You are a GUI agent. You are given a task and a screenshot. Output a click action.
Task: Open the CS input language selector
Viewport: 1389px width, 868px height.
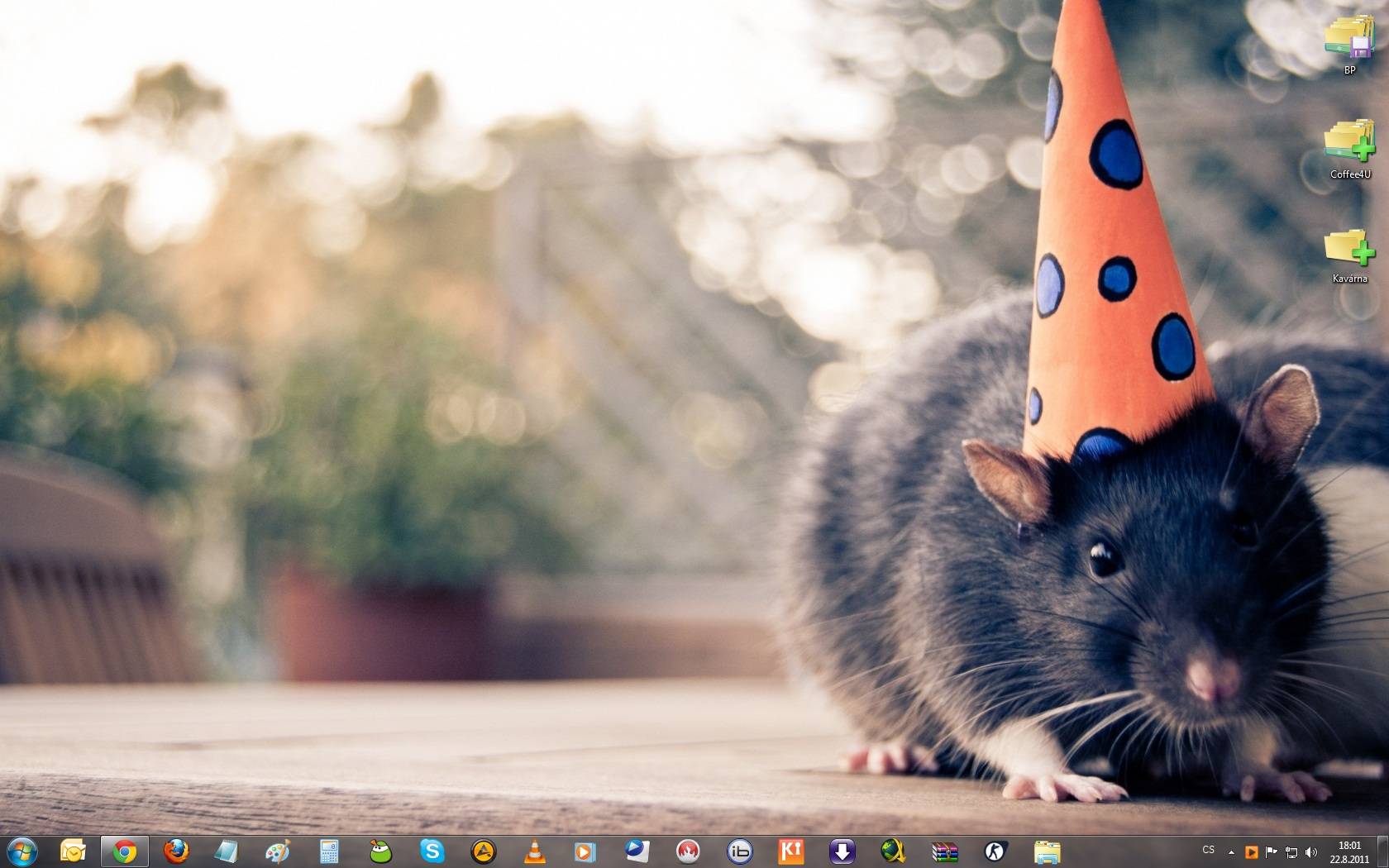tap(1209, 850)
